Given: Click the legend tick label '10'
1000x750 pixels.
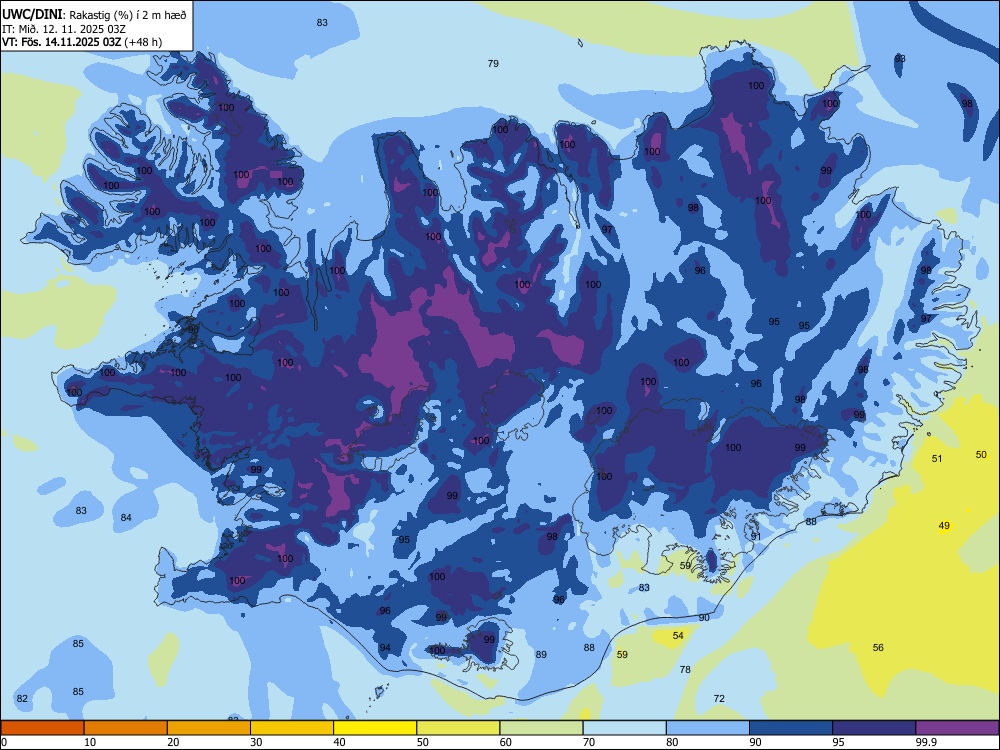Looking at the screenshot, I should coord(90,742).
